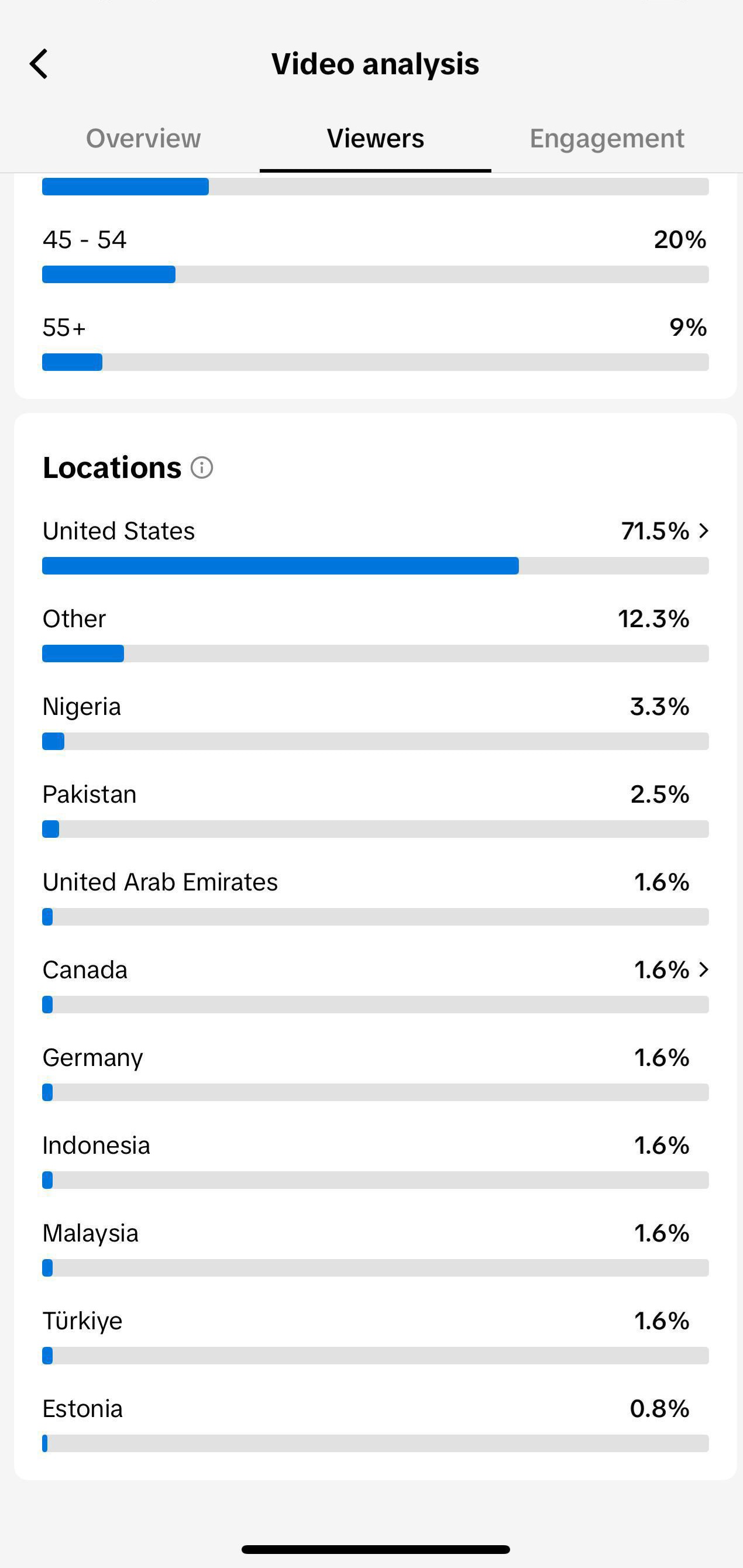Select the Canada location label

[x=85, y=969]
